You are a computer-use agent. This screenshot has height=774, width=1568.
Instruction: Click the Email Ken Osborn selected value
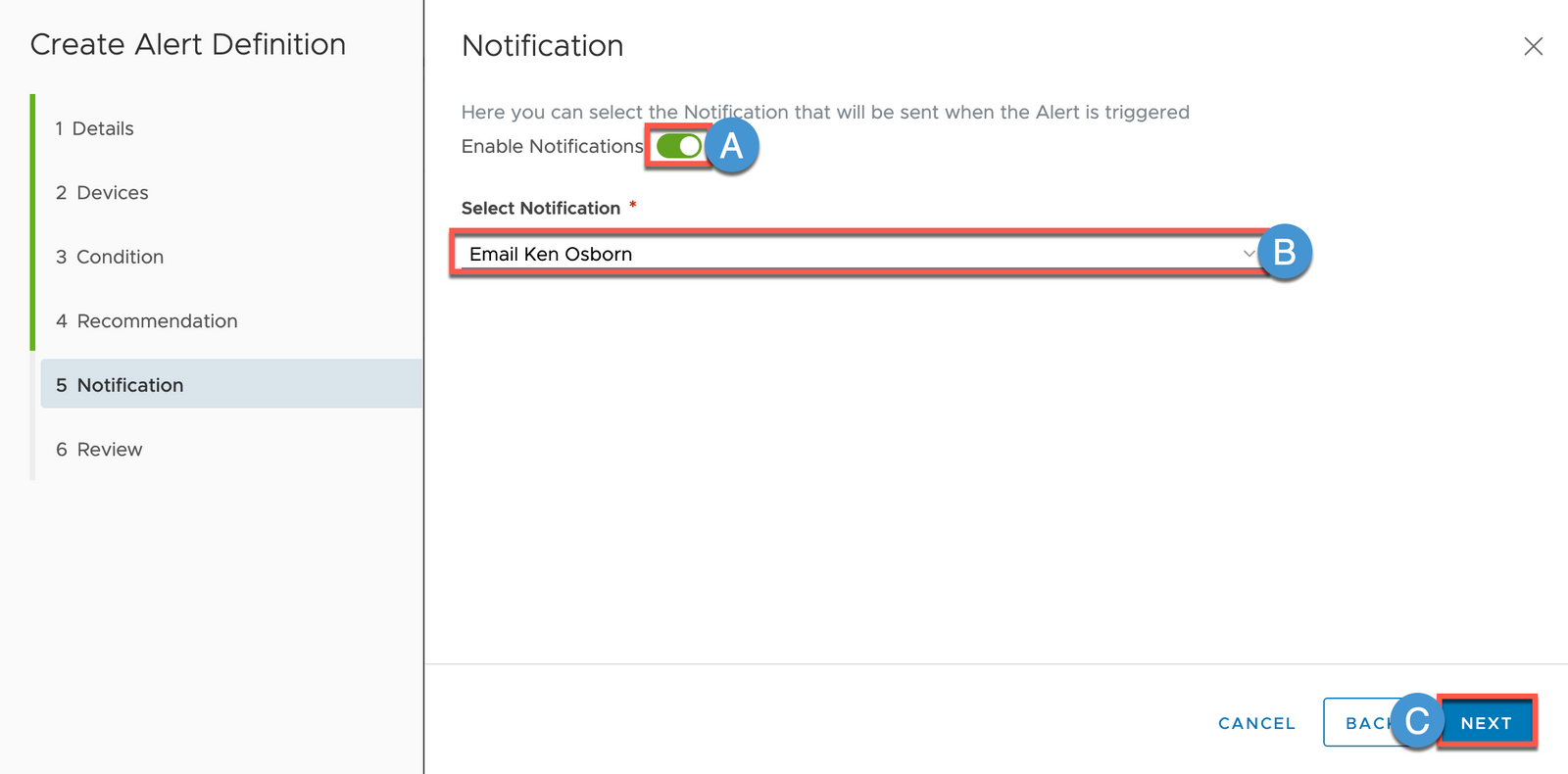click(x=551, y=254)
